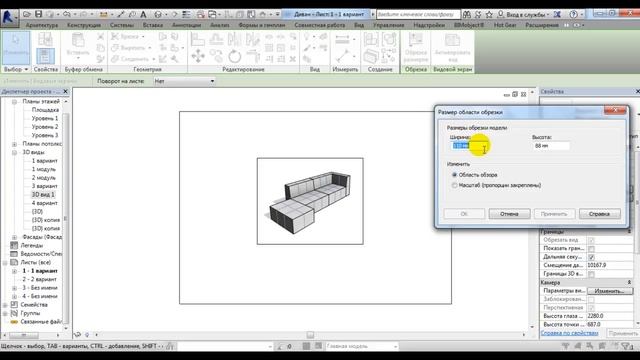Click the 'ОК' button in dialog

(464, 214)
